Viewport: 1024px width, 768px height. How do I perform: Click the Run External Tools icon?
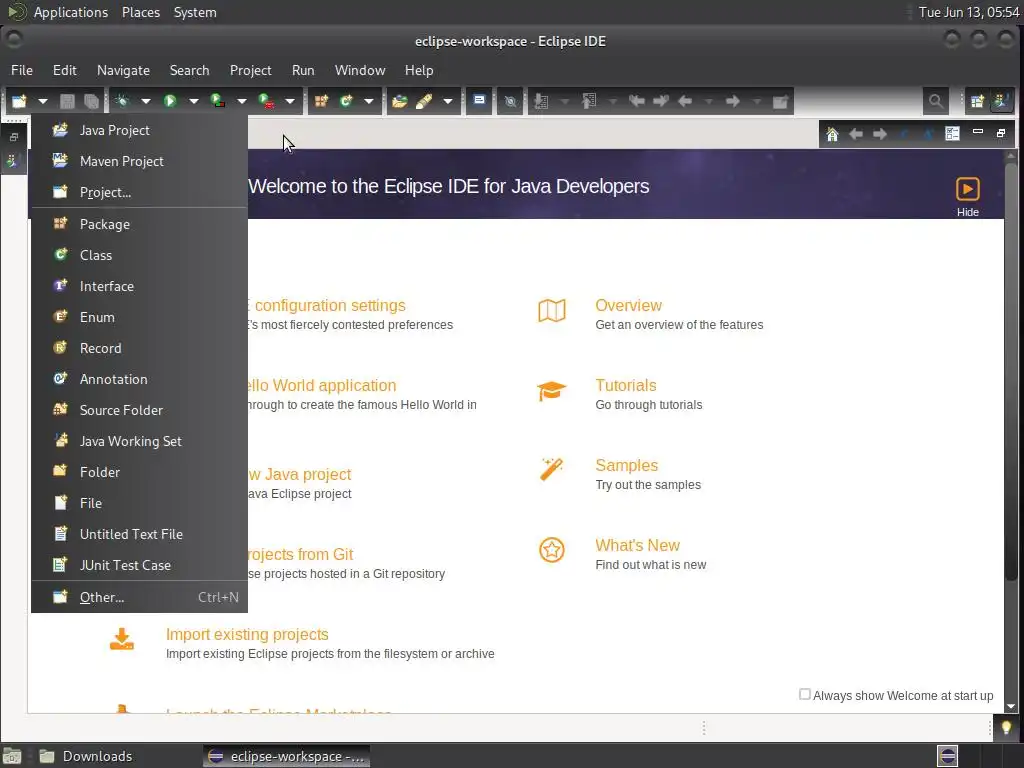click(266, 101)
